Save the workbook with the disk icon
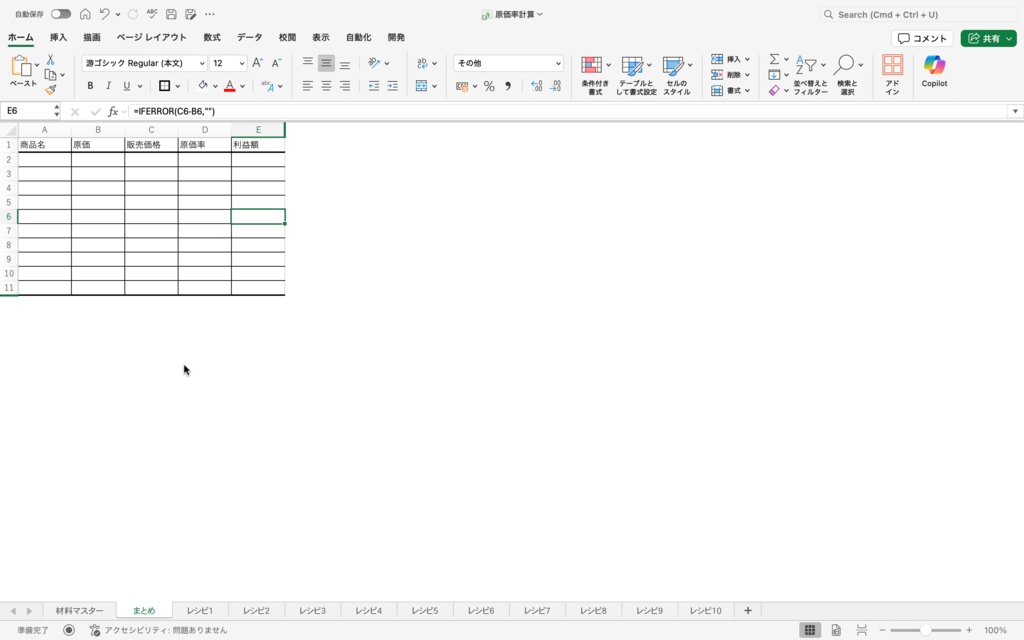 tap(171, 14)
